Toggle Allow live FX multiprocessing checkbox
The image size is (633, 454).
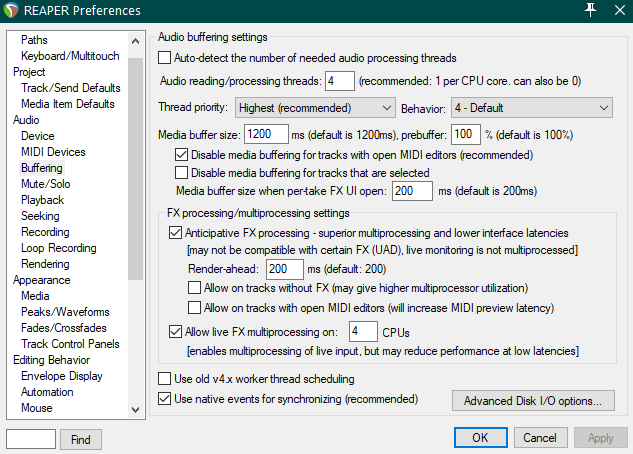point(176,331)
